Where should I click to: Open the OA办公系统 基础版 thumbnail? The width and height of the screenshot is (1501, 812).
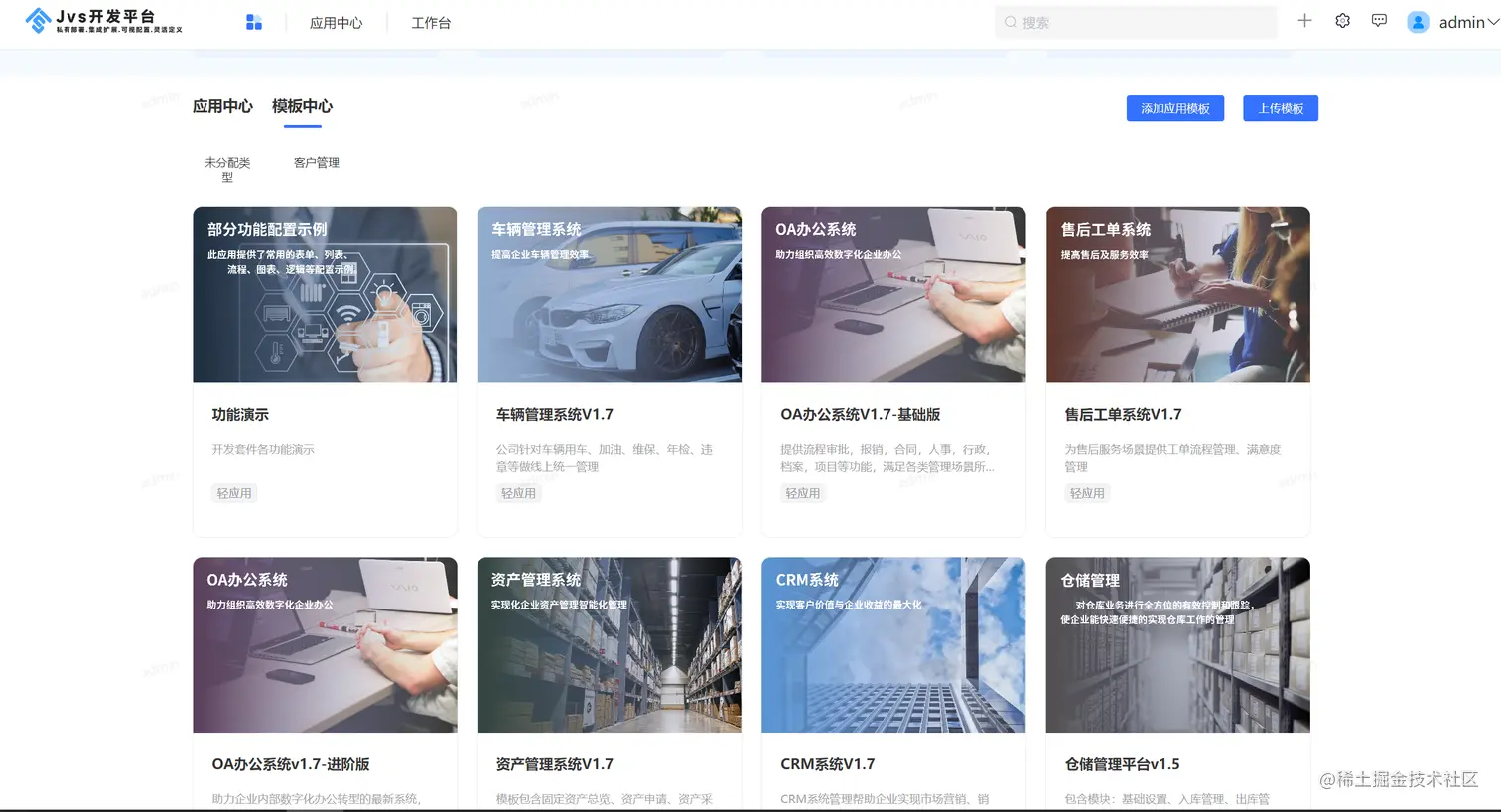point(893,295)
